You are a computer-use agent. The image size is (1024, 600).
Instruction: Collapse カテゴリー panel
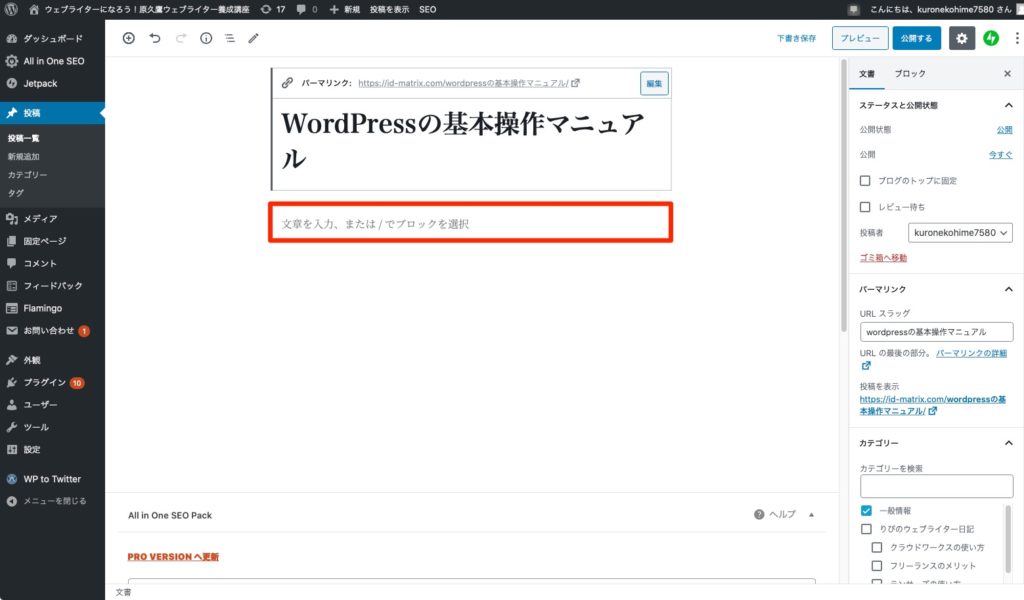(x=1008, y=443)
